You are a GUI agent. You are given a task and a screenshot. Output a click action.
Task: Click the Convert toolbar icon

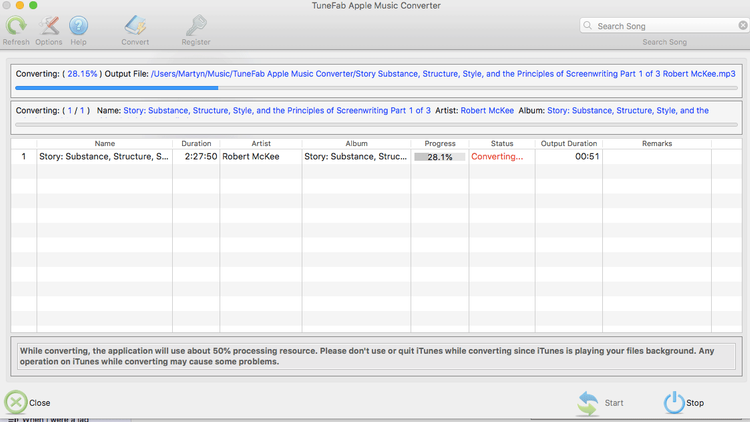135,25
